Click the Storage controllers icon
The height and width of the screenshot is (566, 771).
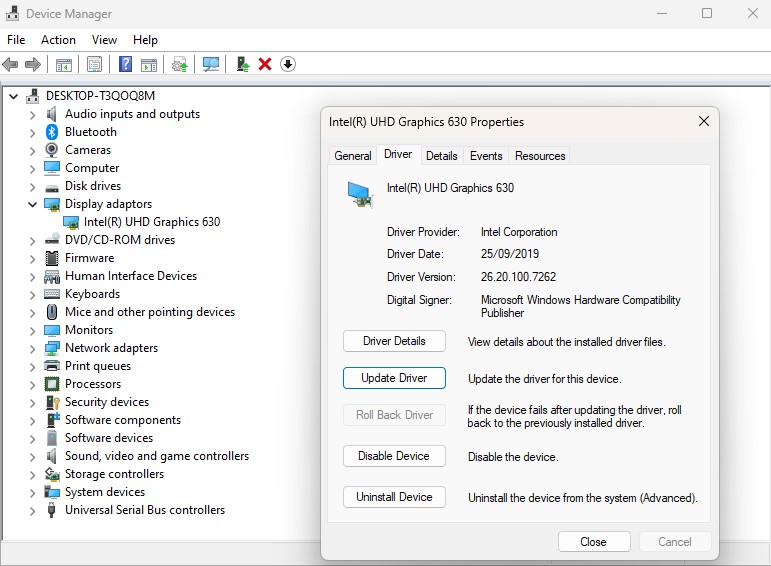pyautogui.click(x=52, y=474)
